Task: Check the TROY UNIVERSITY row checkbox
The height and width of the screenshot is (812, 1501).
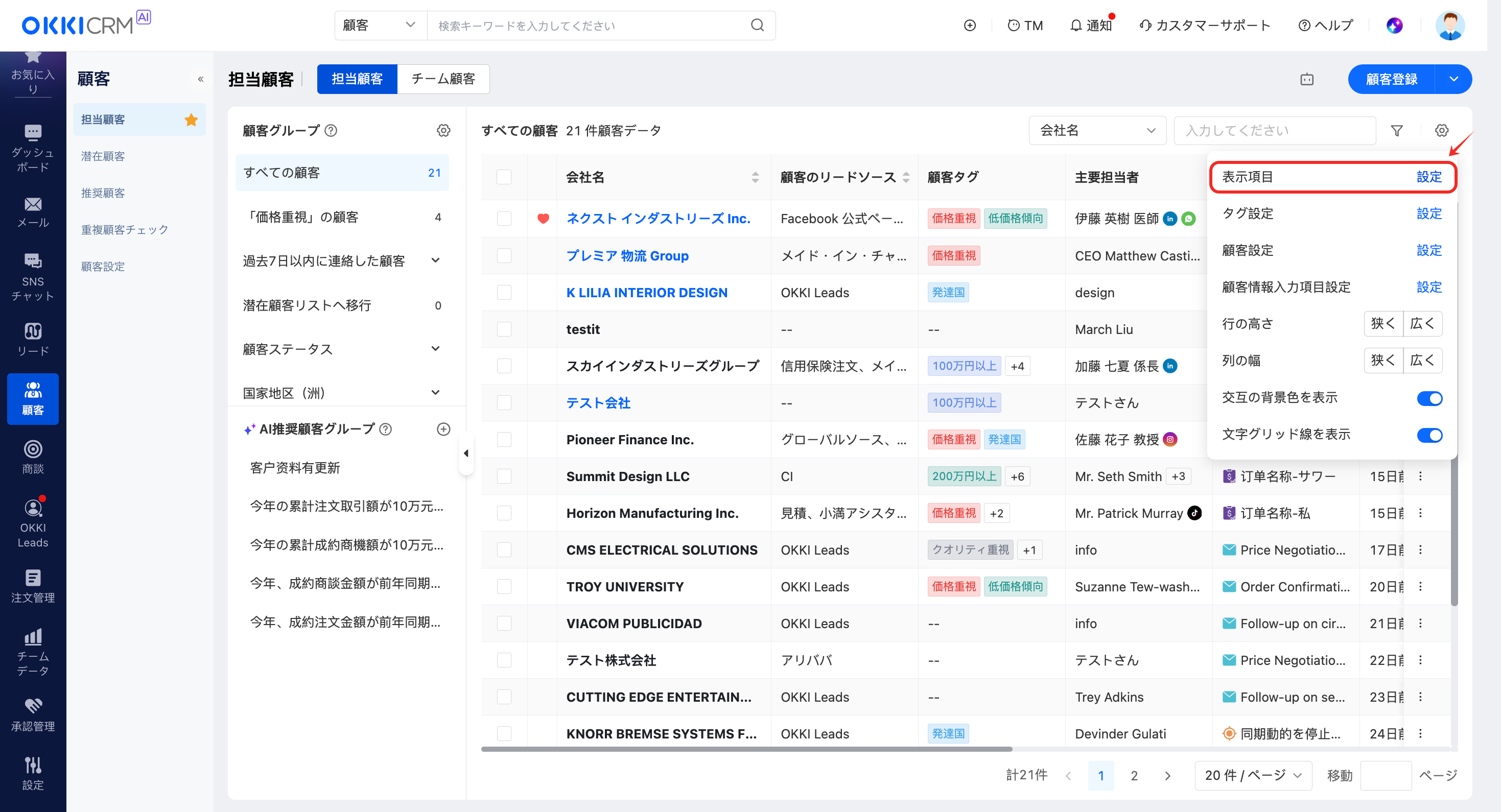Action: click(504, 587)
